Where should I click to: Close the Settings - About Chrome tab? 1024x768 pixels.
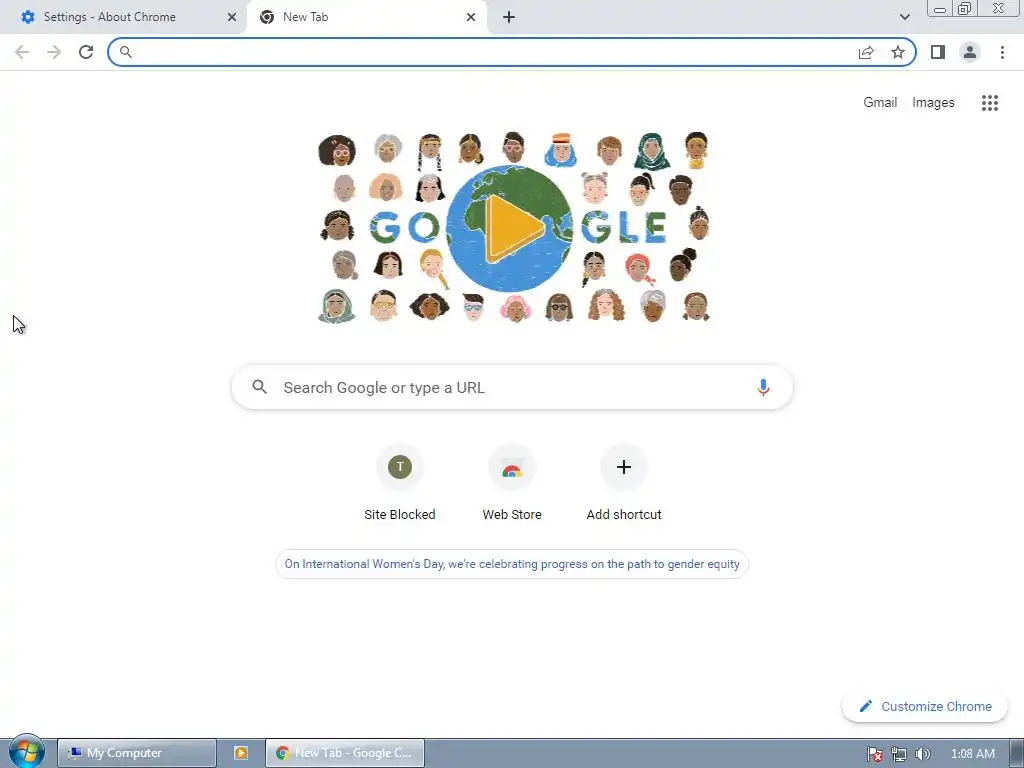(232, 17)
